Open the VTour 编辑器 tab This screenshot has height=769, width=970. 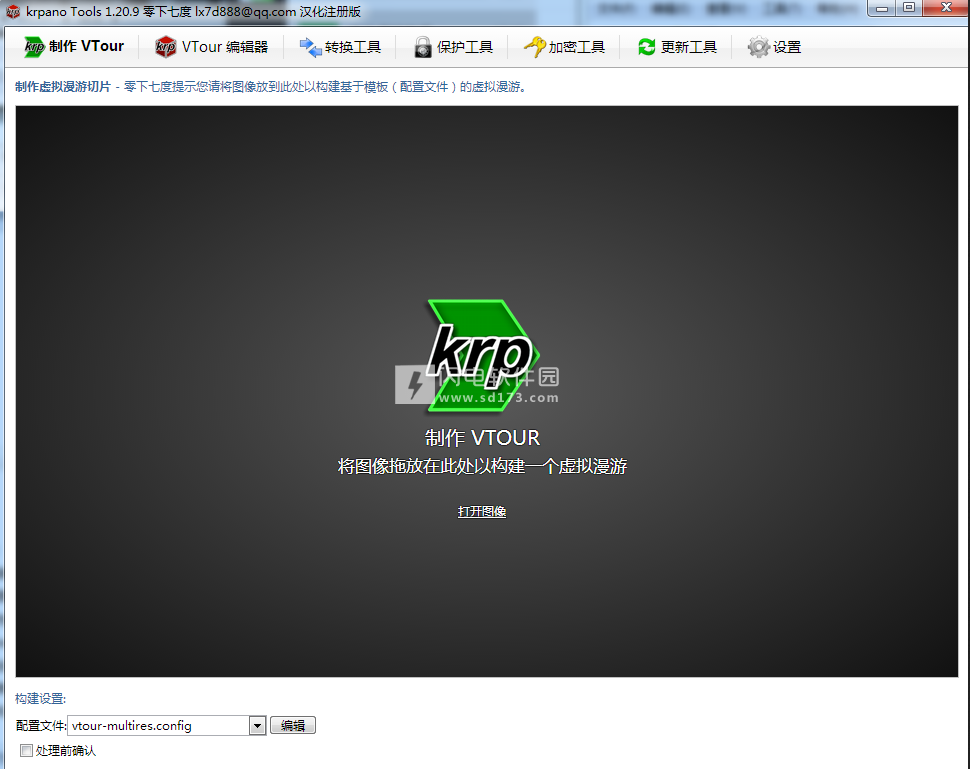pyautogui.click(x=212, y=47)
